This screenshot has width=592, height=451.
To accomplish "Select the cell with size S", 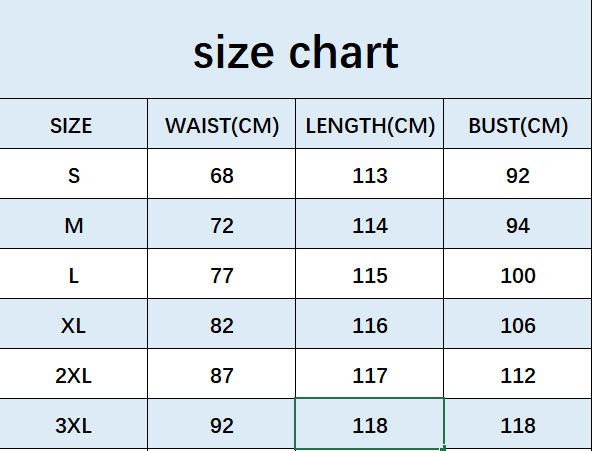I will point(74,174).
